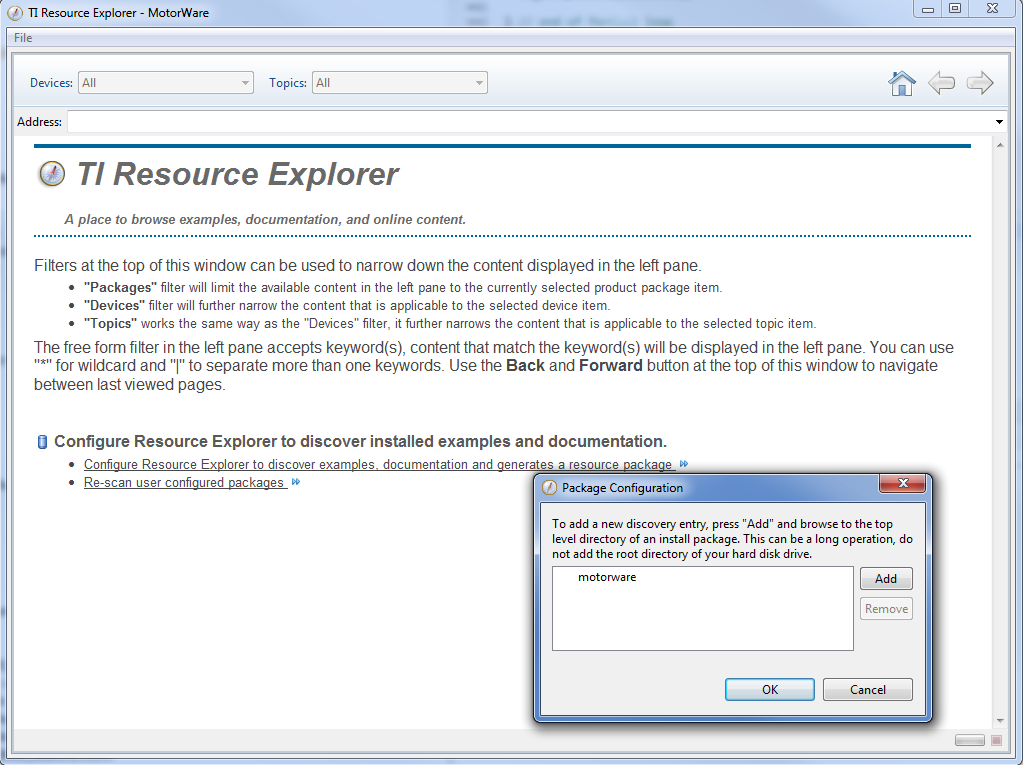Image resolution: width=1023 pixels, height=765 pixels.
Task: Select the motorware entry in the package list
Action: click(x=606, y=577)
